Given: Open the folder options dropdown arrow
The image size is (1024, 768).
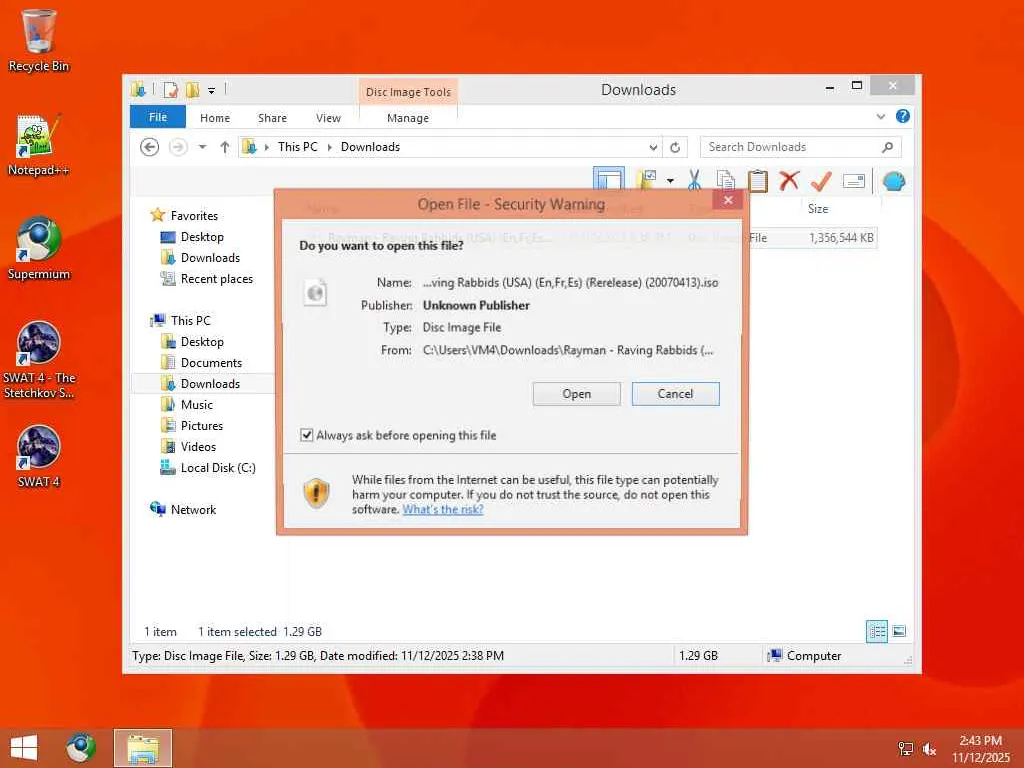Looking at the screenshot, I should [x=670, y=181].
